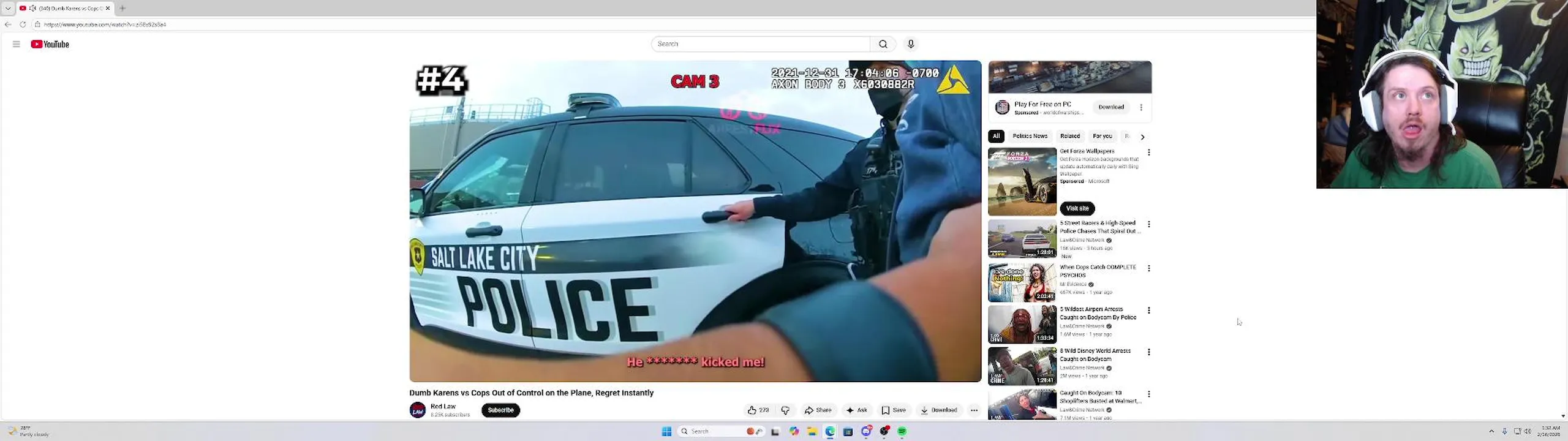
Task: Open options for When Cops Catch video
Action: point(1149,268)
